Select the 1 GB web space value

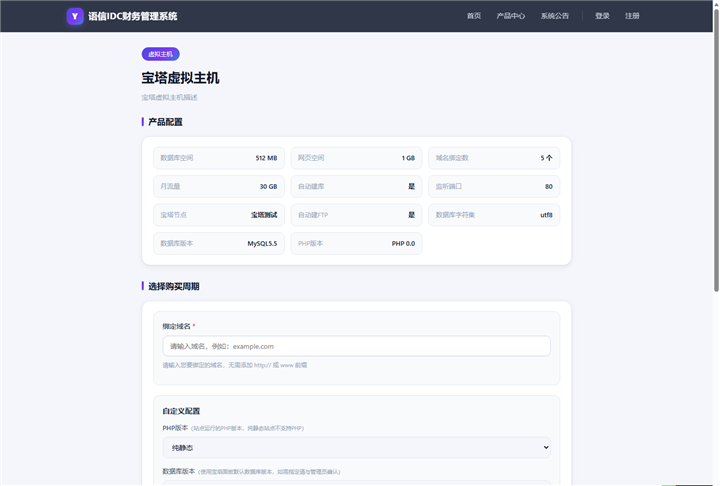(x=408, y=158)
